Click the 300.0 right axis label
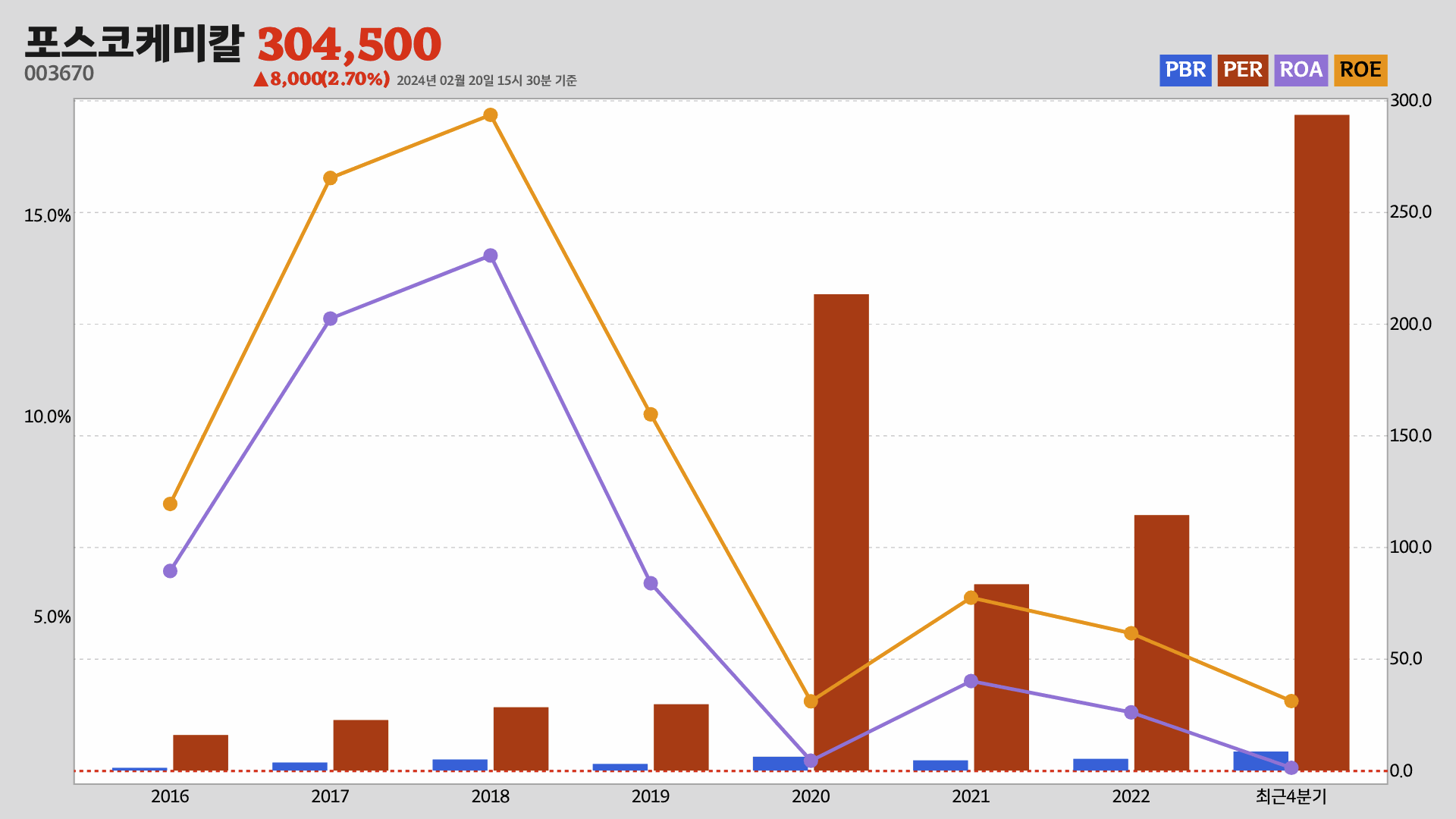The height and width of the screenshot is (819, 1456). [1410, 101]
